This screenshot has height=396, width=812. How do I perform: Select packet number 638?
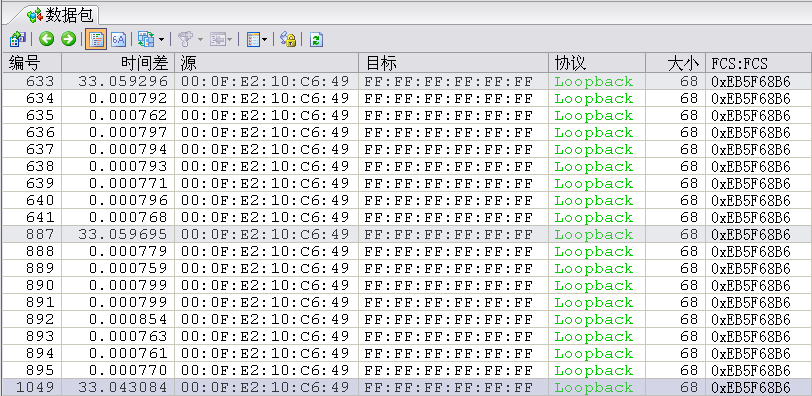pos(39,166)
